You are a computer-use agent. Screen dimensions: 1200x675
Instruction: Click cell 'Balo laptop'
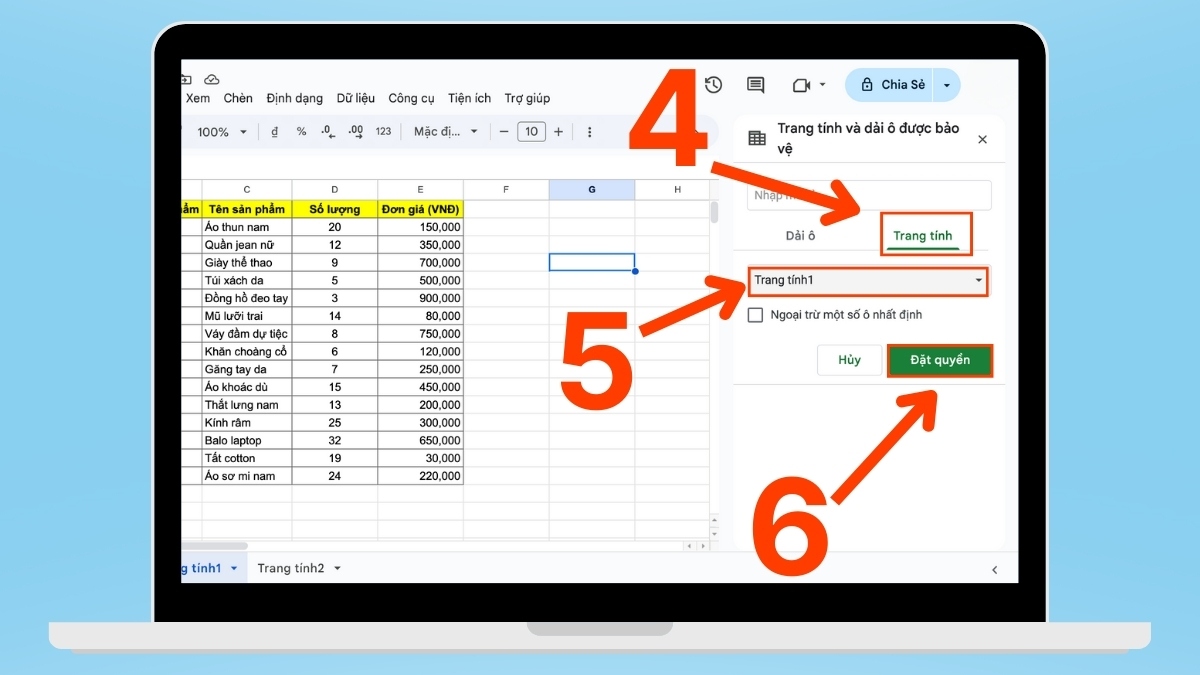pyautogui.click(x=247, y=440)
